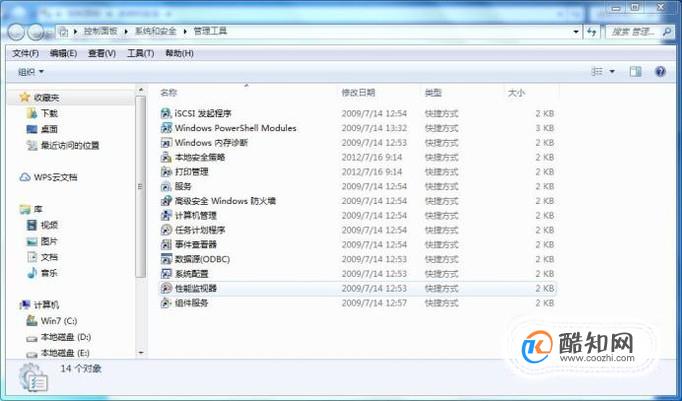This screenshot has width=682, height=401.
Task: Open 本地磁盘 (D:) drive
Action: (59, 337)
